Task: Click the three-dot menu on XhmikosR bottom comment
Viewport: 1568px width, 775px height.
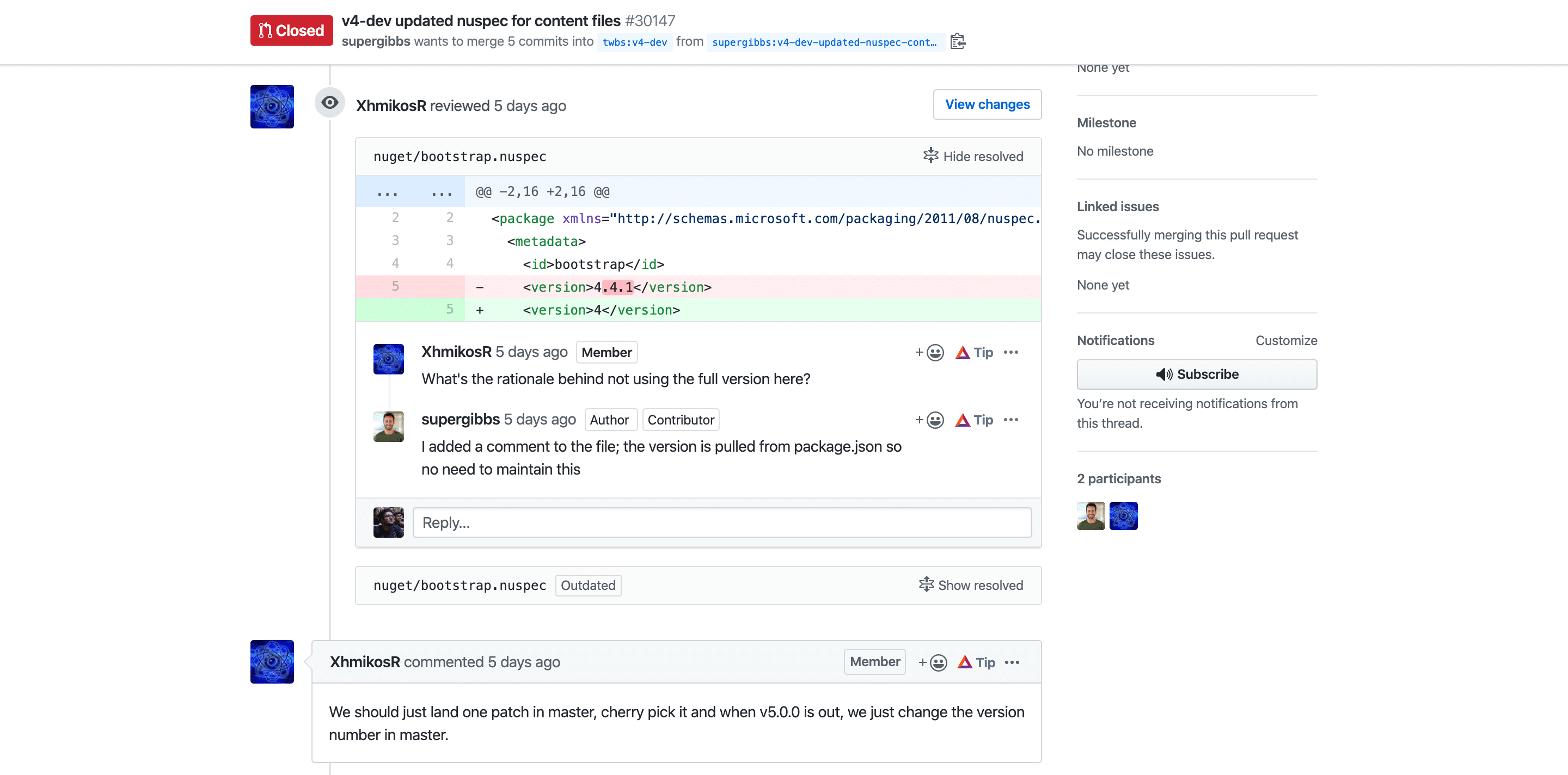Action: [x=1012, y=662]
